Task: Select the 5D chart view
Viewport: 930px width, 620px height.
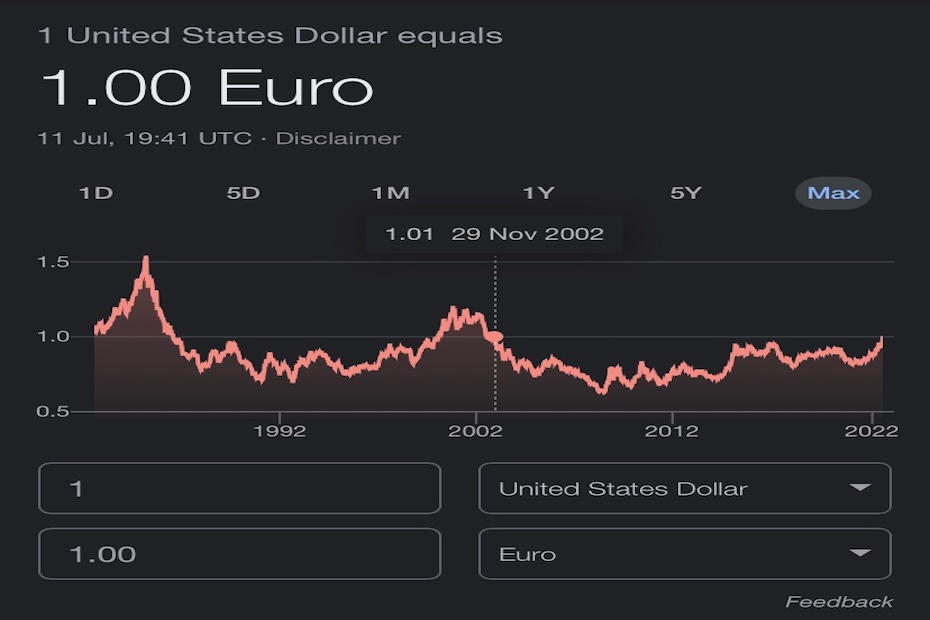Action: click(243, 192)
